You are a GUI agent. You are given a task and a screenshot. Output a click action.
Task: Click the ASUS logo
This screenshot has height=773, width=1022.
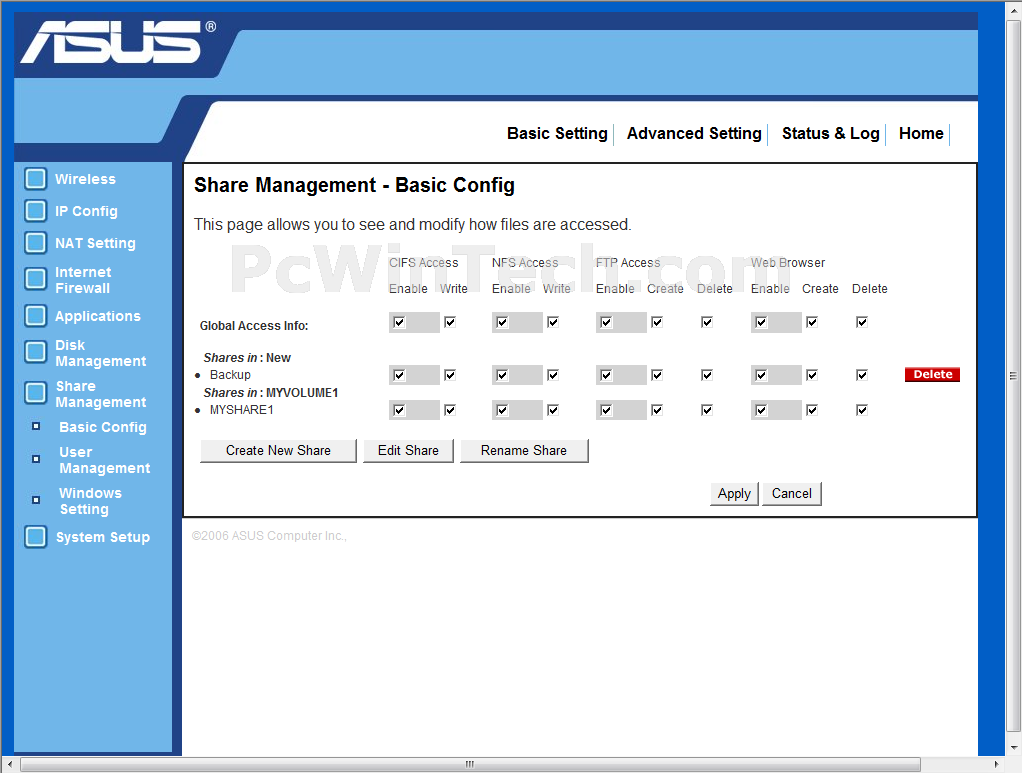coord(118,42)
